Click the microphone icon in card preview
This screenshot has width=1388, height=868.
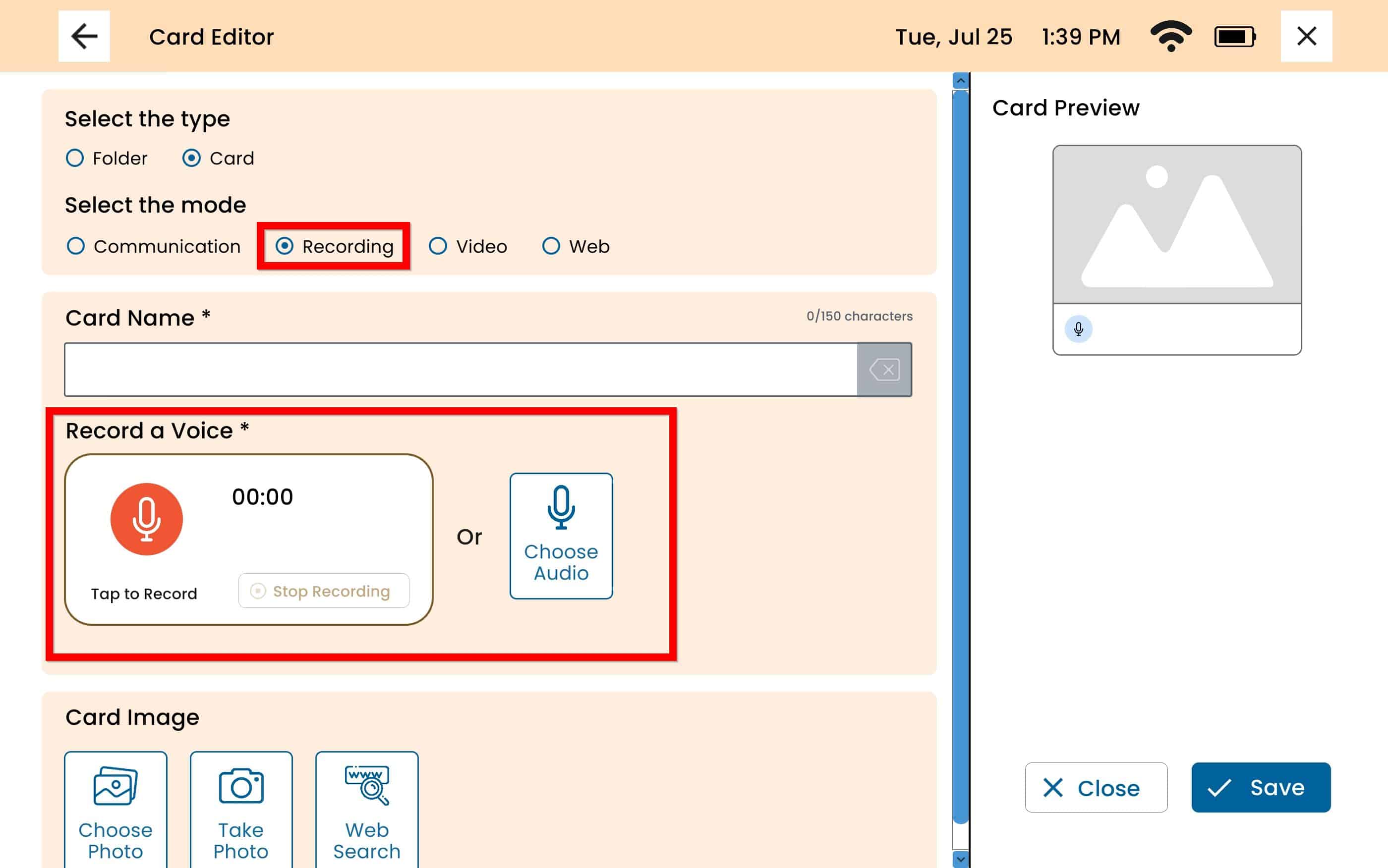1078,329
